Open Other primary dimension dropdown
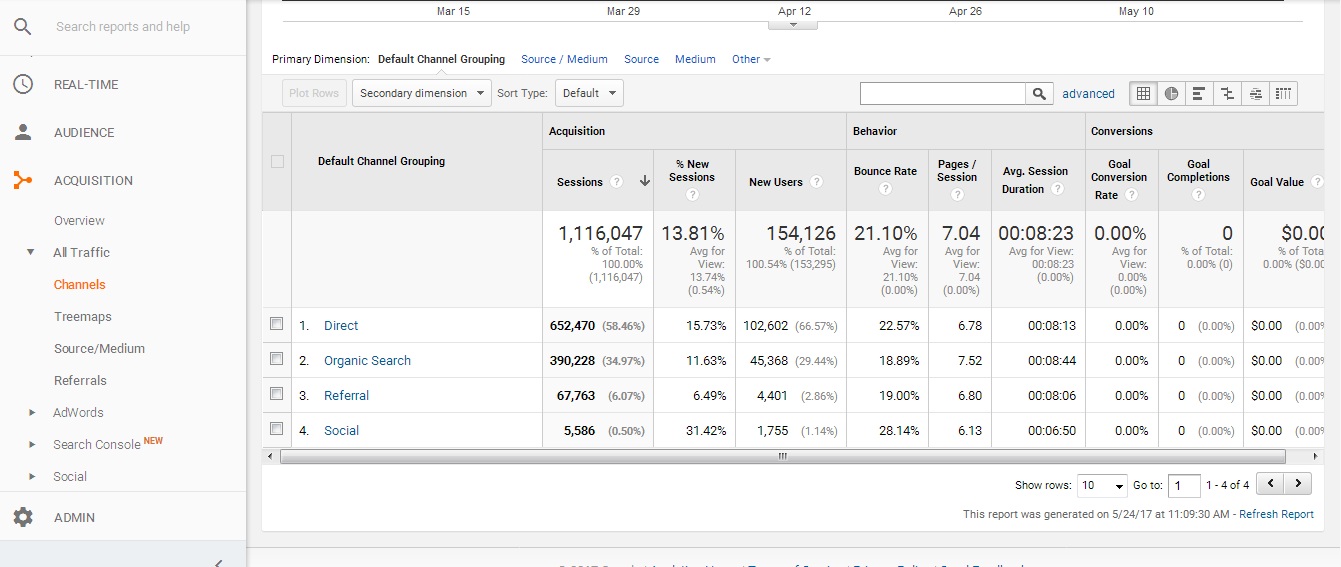Viewport: 1341px width, 567px height. (751, 59)
